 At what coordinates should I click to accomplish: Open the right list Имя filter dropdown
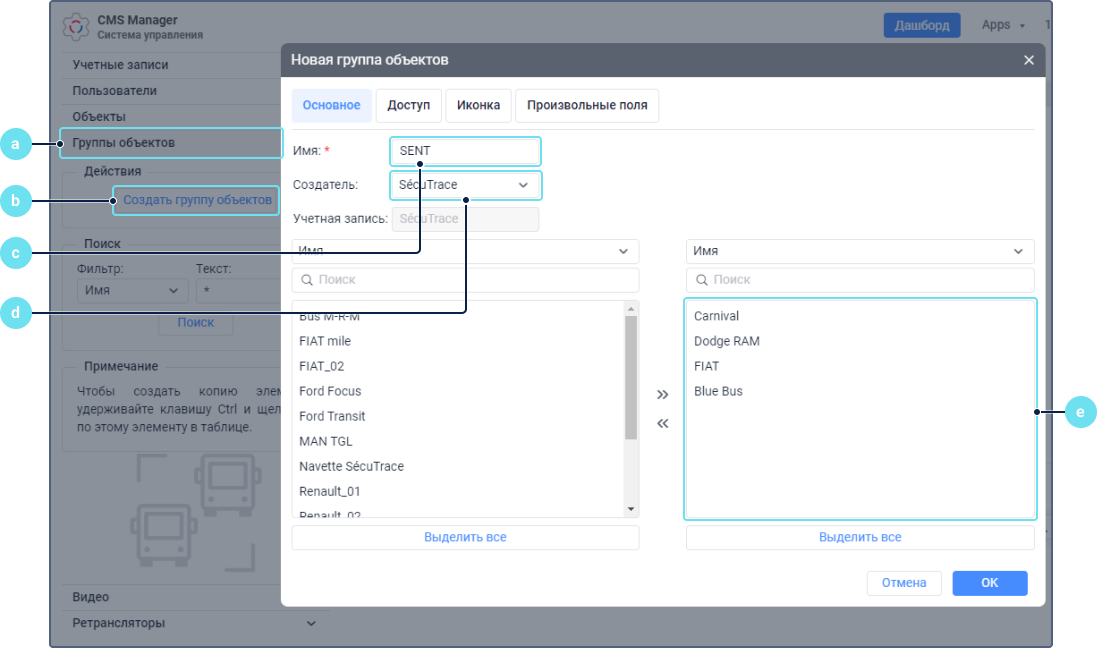[x=860, y=251]
